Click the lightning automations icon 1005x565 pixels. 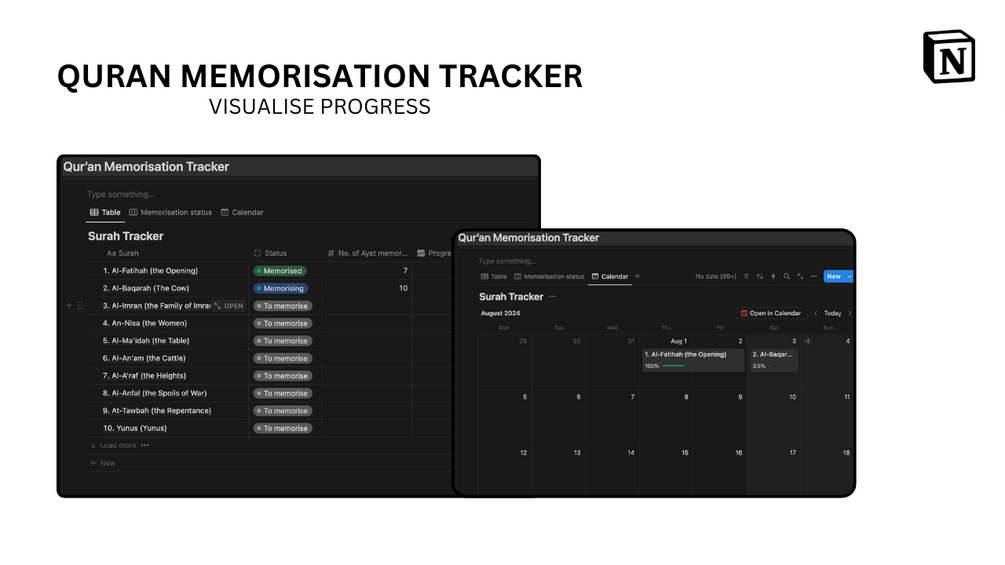[773, 277]
